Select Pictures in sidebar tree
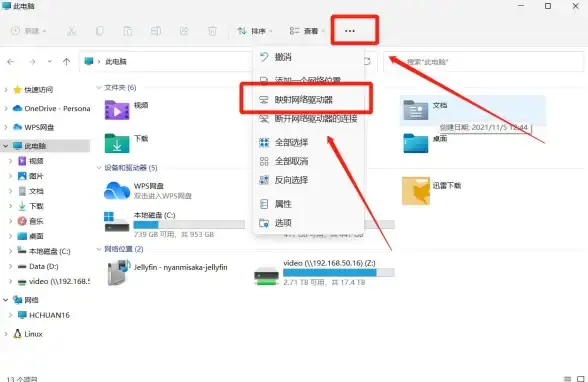Viewport: 588px width, 382px height. tap(31, 176)
